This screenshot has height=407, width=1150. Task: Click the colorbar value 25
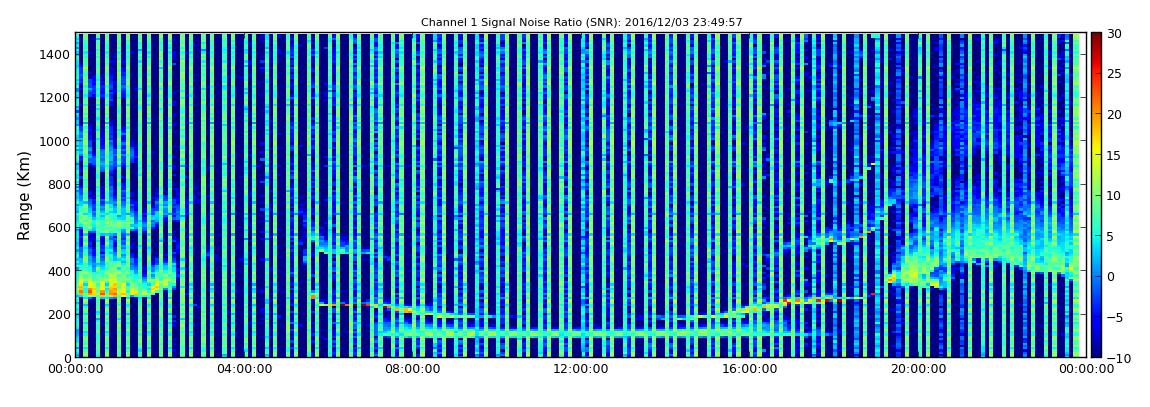1115,74
